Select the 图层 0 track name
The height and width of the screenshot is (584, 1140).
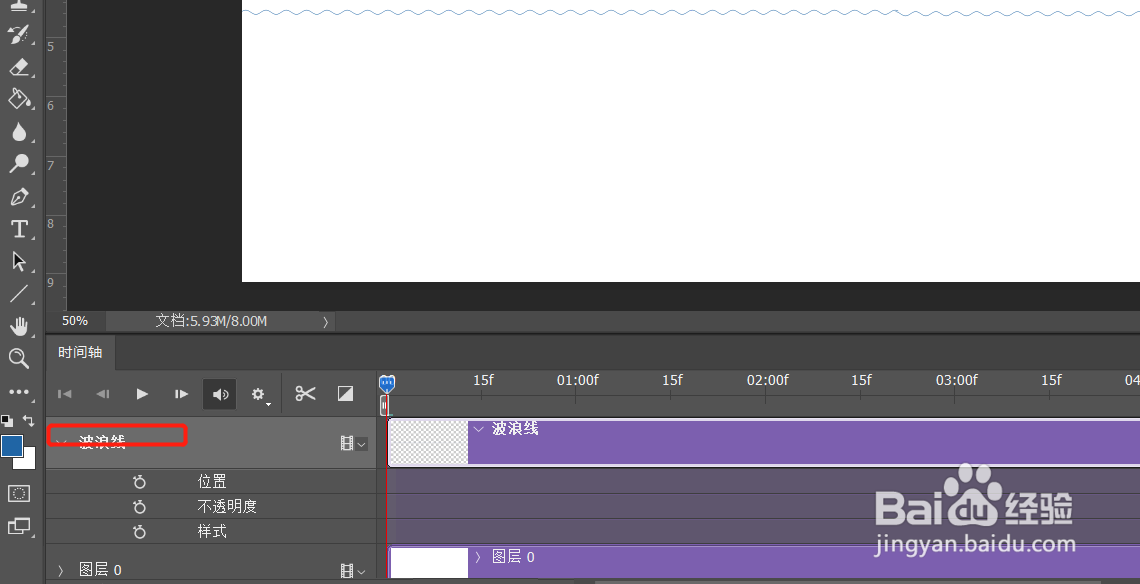click(100, 570)
